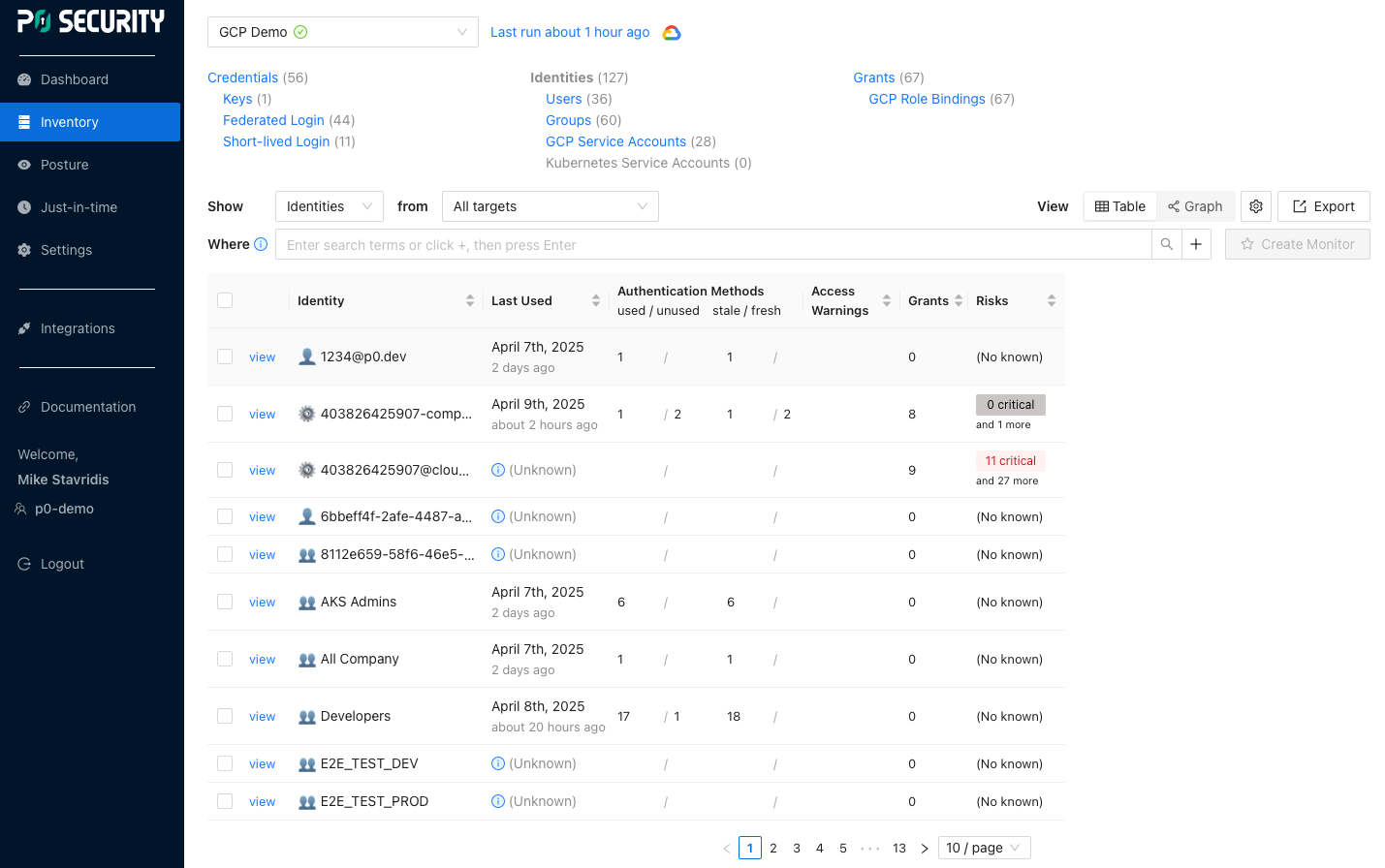The image size is (1385, 868).
Task: Click the 0 critical risk badge
Action: (x=1010, y=405)
